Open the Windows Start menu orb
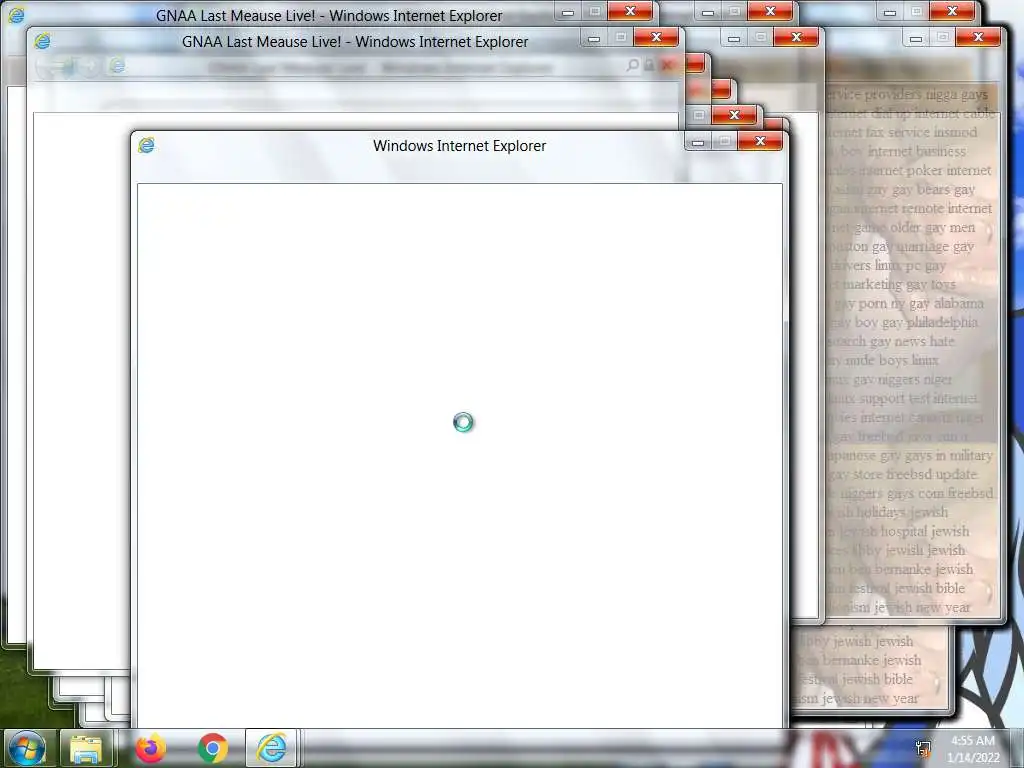The width and height of the screenshot is (1024, 768). point(27,748)
